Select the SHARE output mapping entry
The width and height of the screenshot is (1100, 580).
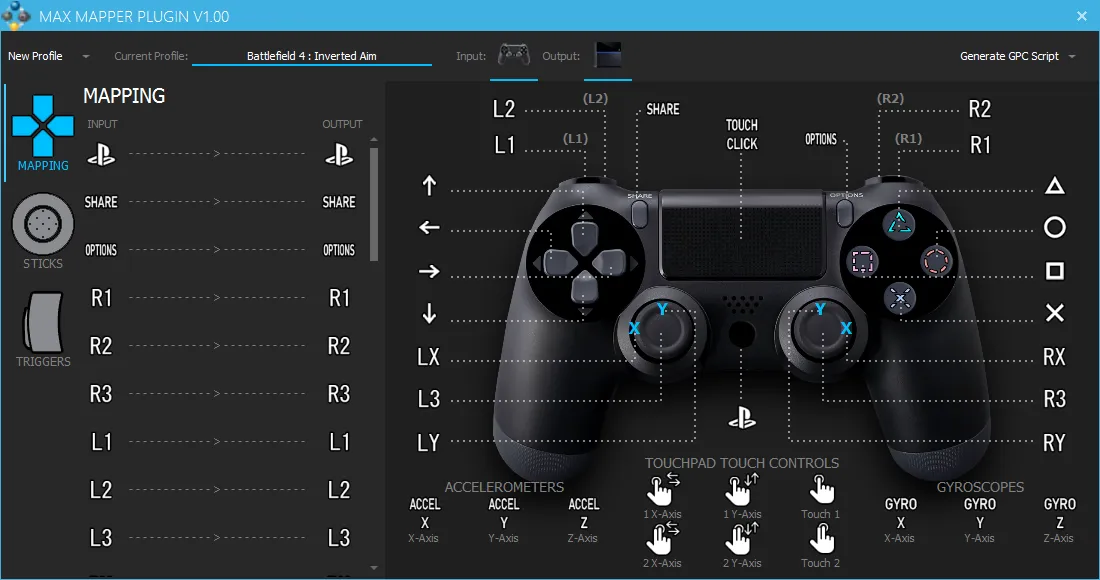339,202
